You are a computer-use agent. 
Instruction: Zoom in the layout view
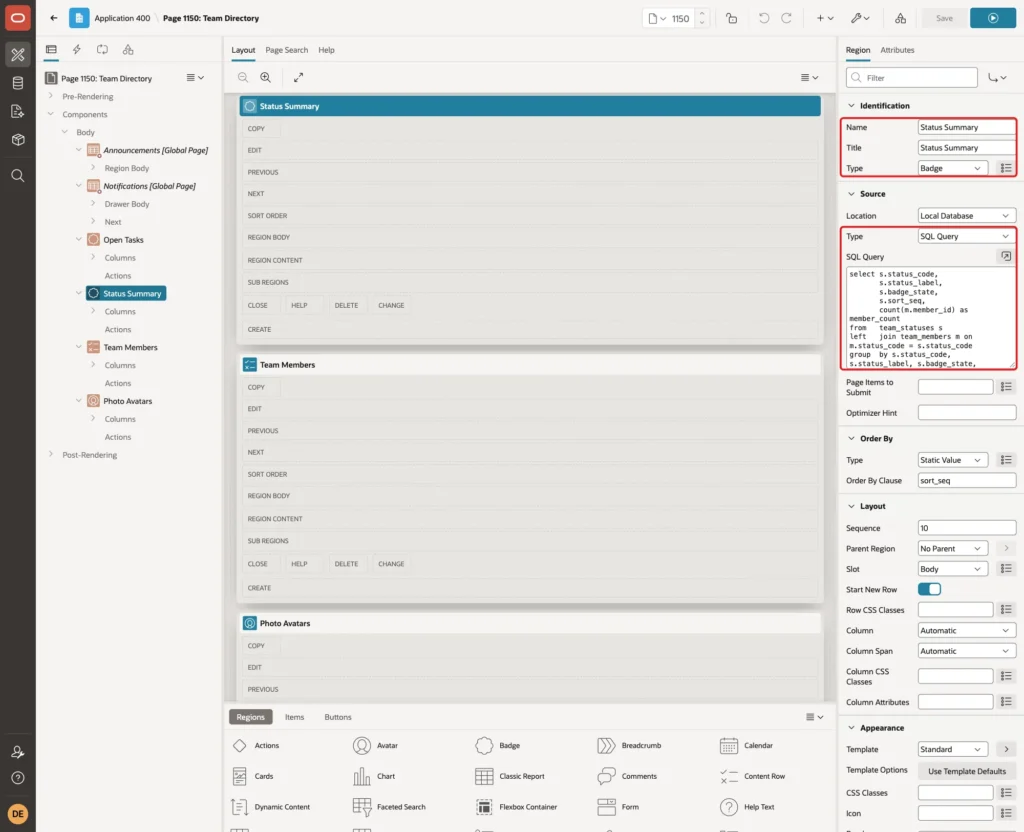click(x=266, y=78)
